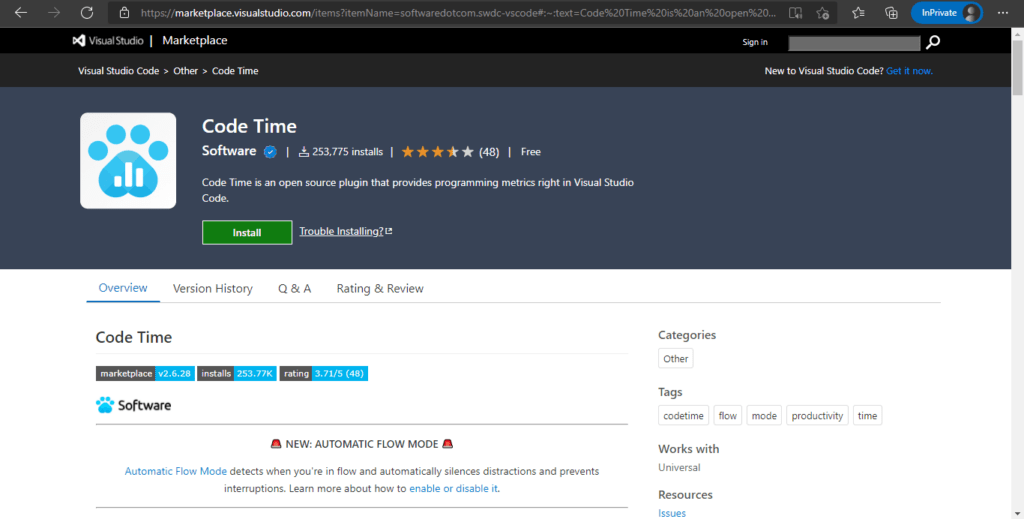Image resolution: width=1024 pixels, height=519 pixels.
Task: Open the Software publisher link
Action: tap(229, 151)
